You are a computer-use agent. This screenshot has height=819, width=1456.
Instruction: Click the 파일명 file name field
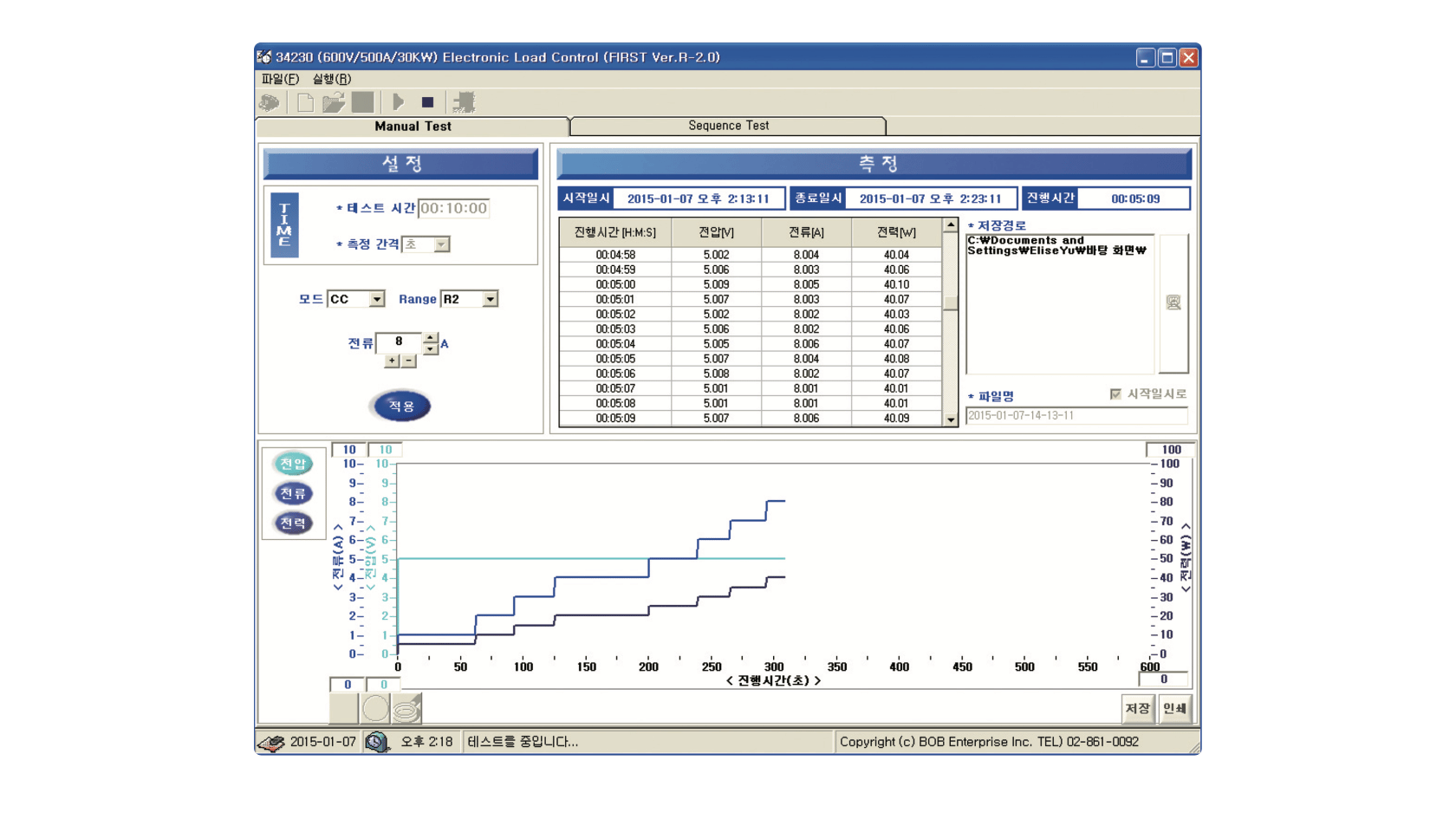(1076, 416)
